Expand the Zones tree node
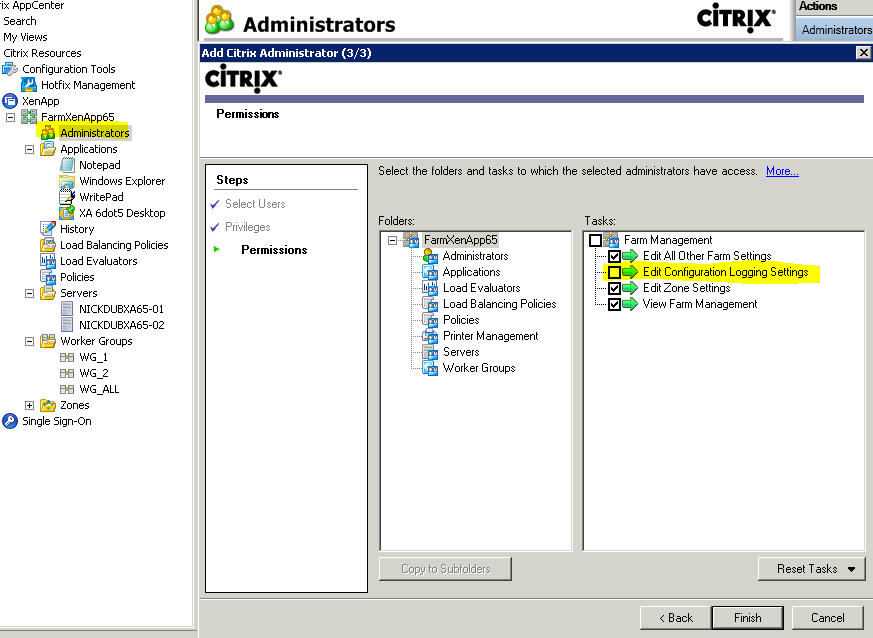 (30, 405)
